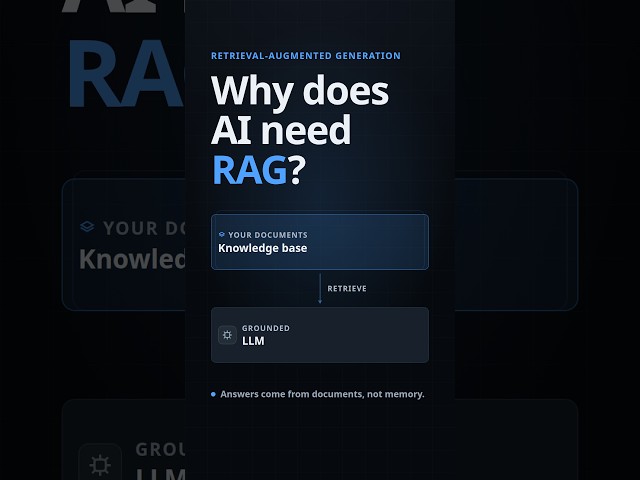Click the blue word RAG in headline
This screenshot has width=640, height=480.
coord(250,170)
